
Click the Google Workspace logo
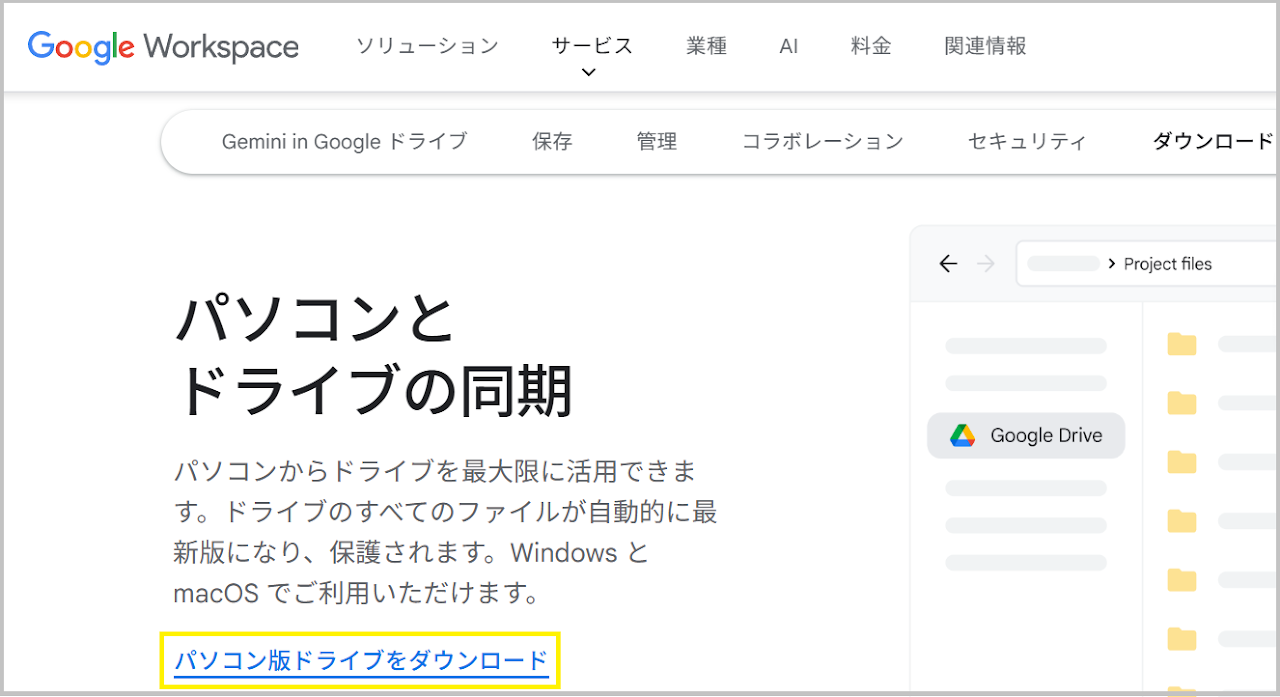click(x=163, y=46)
